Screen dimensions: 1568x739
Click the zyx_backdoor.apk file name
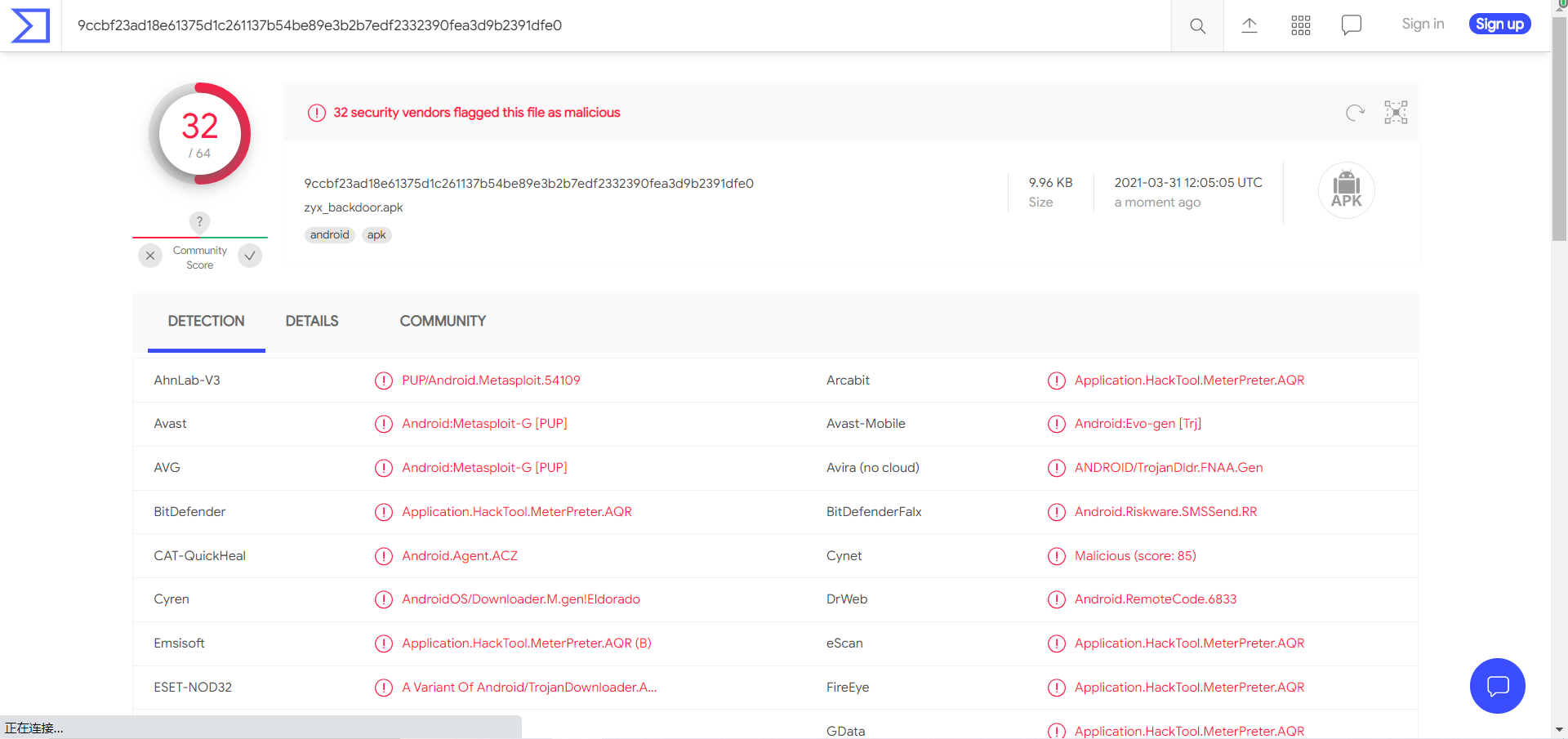click(354, 207)
